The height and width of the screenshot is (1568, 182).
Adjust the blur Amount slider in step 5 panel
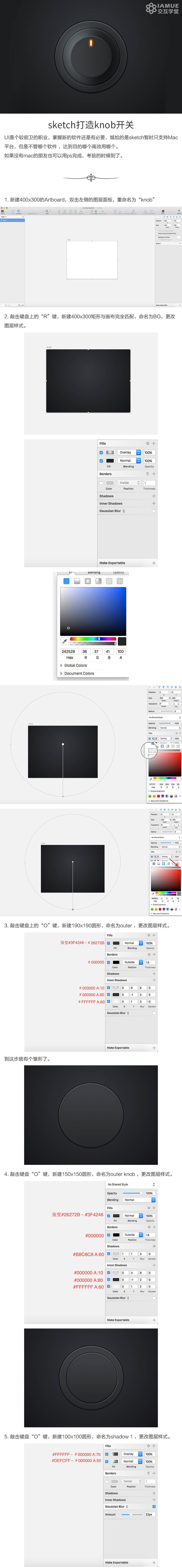coord(132,1514)
